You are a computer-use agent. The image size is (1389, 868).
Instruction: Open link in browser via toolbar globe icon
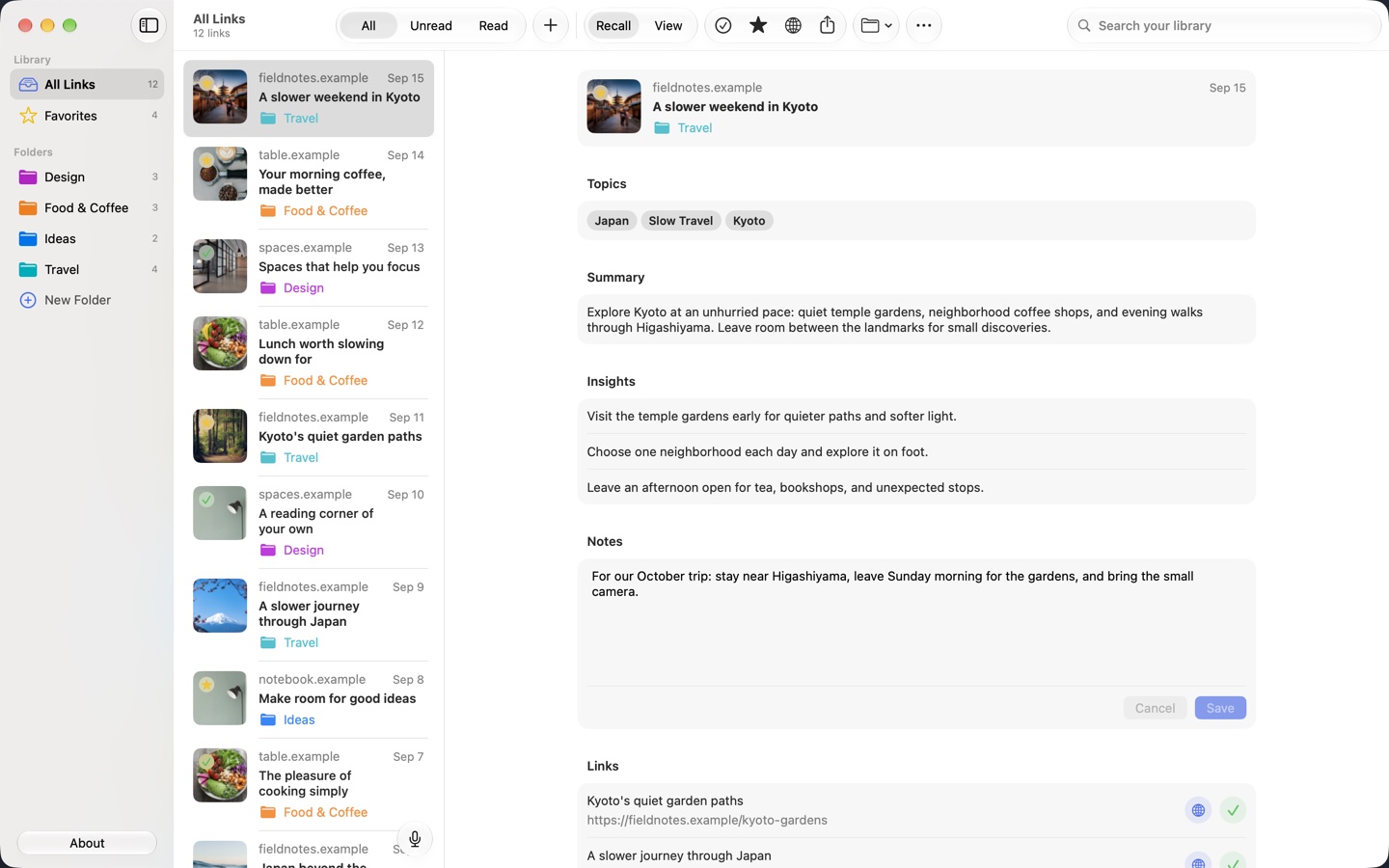(x=793, y=26)
